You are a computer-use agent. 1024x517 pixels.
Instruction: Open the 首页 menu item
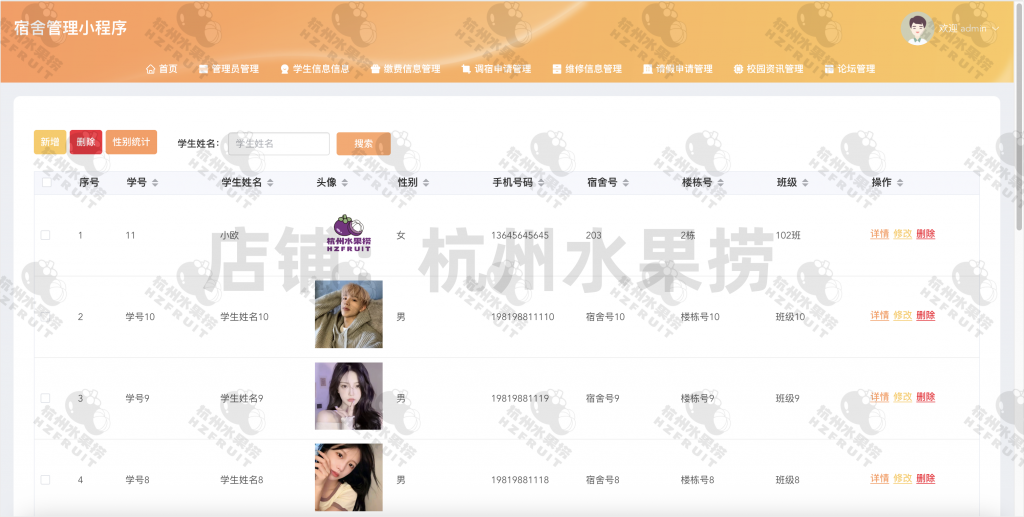tap(162, 69)
